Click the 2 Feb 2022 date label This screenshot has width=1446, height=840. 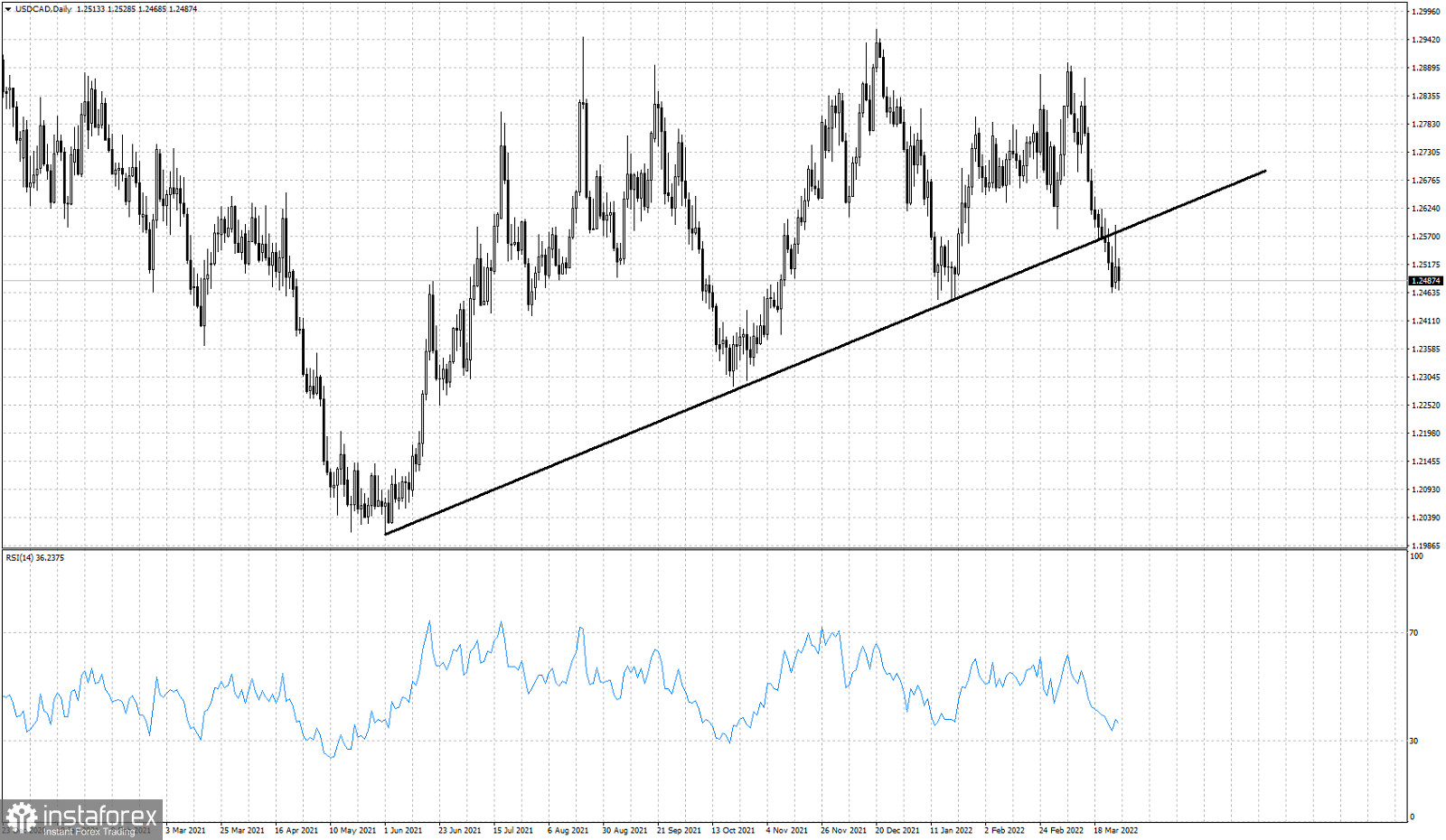[x=1005, y=830]
